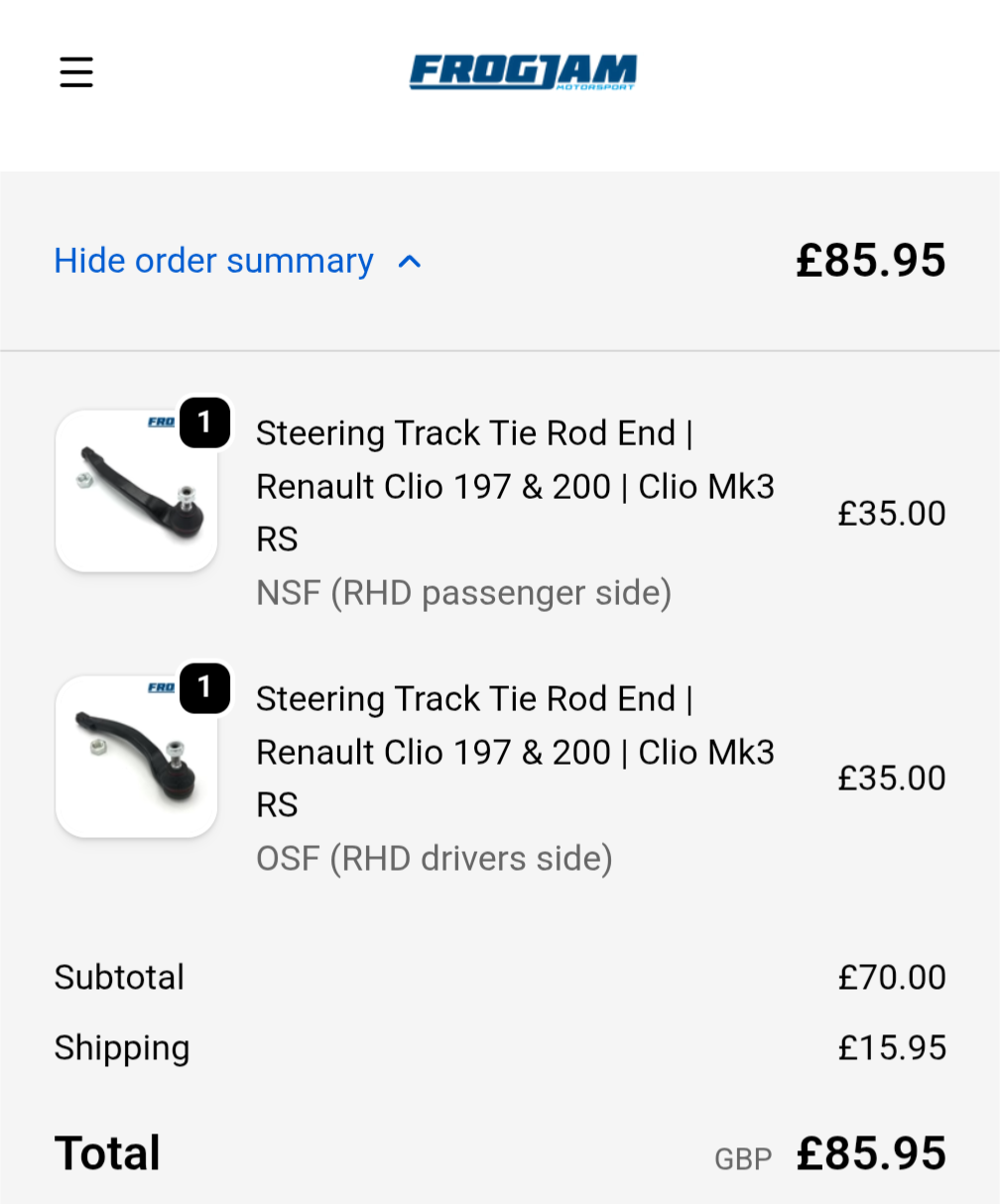Click the Subtotal amount £70.00

point(891,978)
